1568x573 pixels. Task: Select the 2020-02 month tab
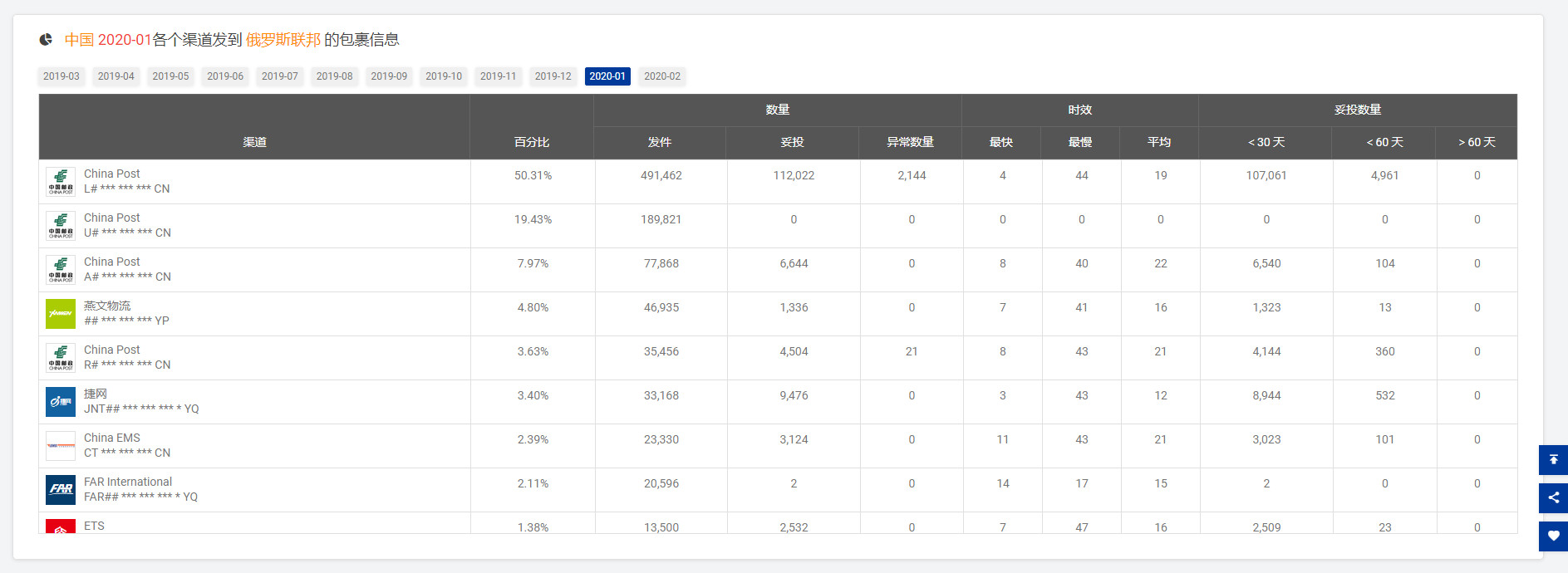click(x=661, y=76)
